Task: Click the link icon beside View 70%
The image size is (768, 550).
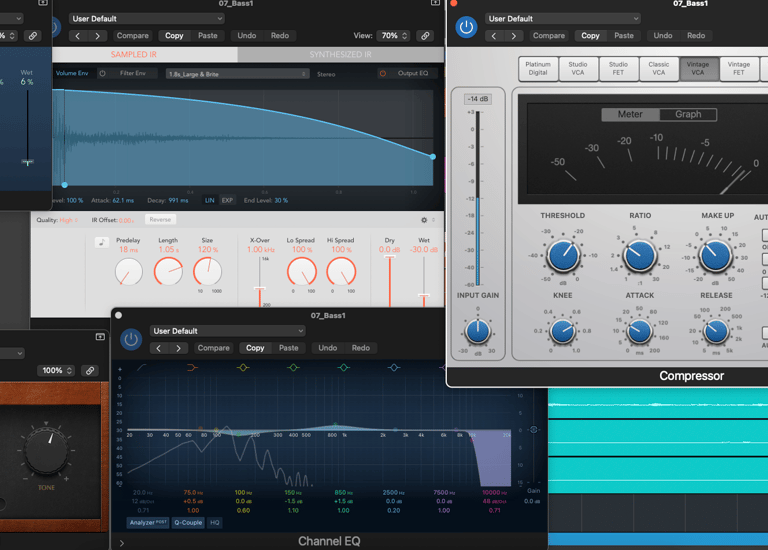Action: 425,36
